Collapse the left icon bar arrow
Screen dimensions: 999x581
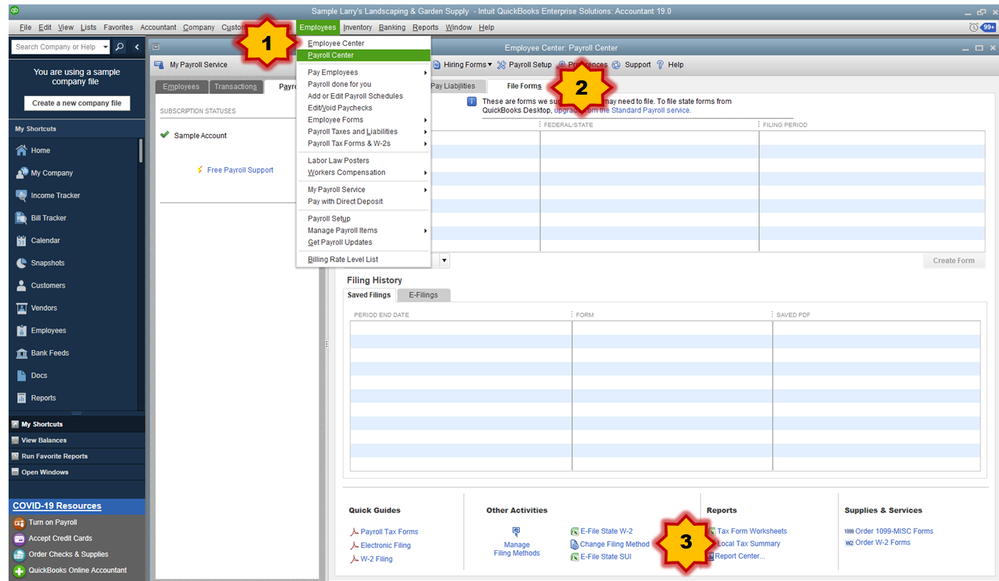tap(136, 47)
